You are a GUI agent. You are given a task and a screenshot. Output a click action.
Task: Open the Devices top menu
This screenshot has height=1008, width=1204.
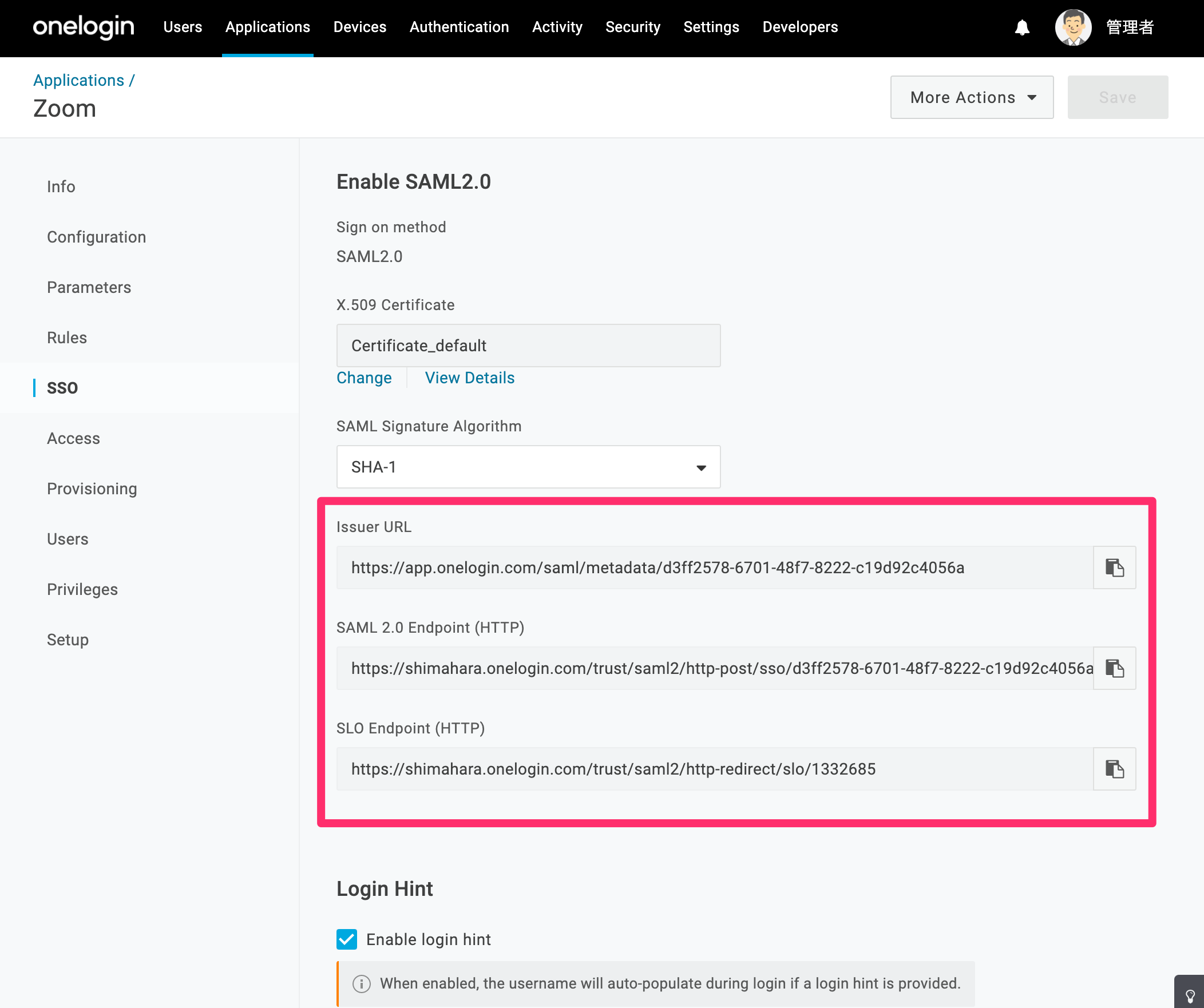pyautogui.click(x=360, y=27)
